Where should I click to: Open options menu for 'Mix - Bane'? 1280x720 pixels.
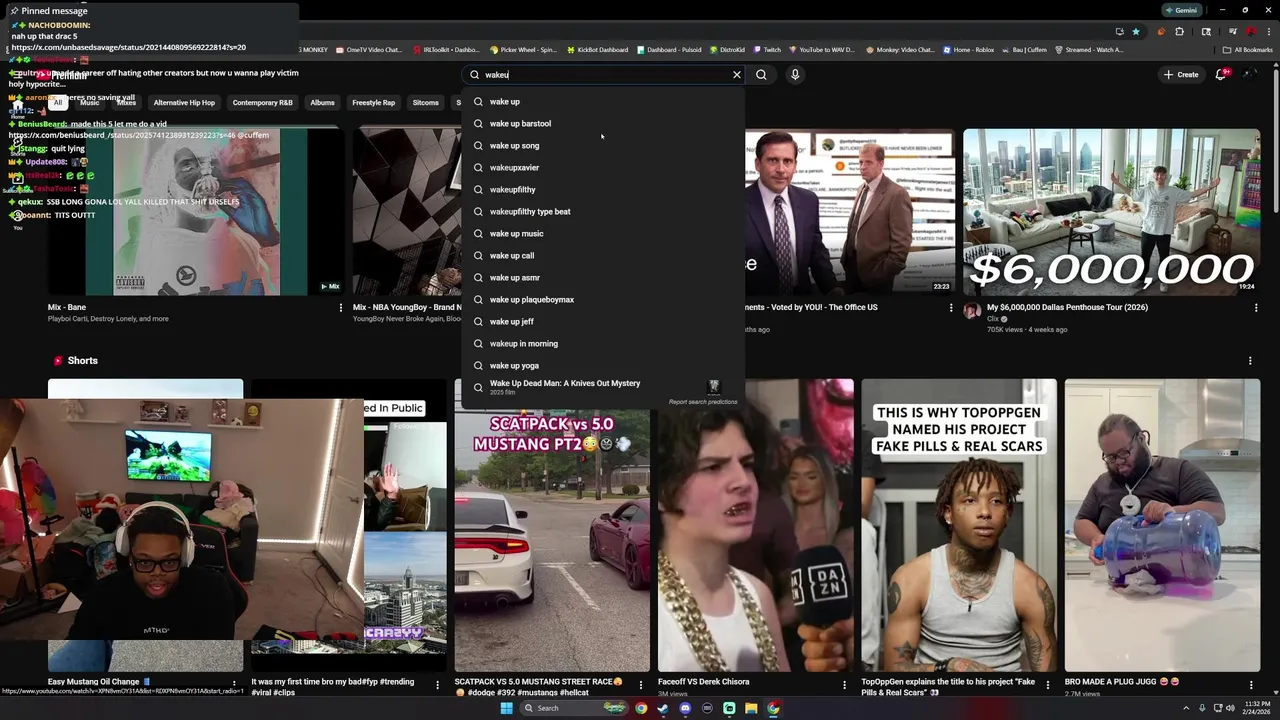340,308
